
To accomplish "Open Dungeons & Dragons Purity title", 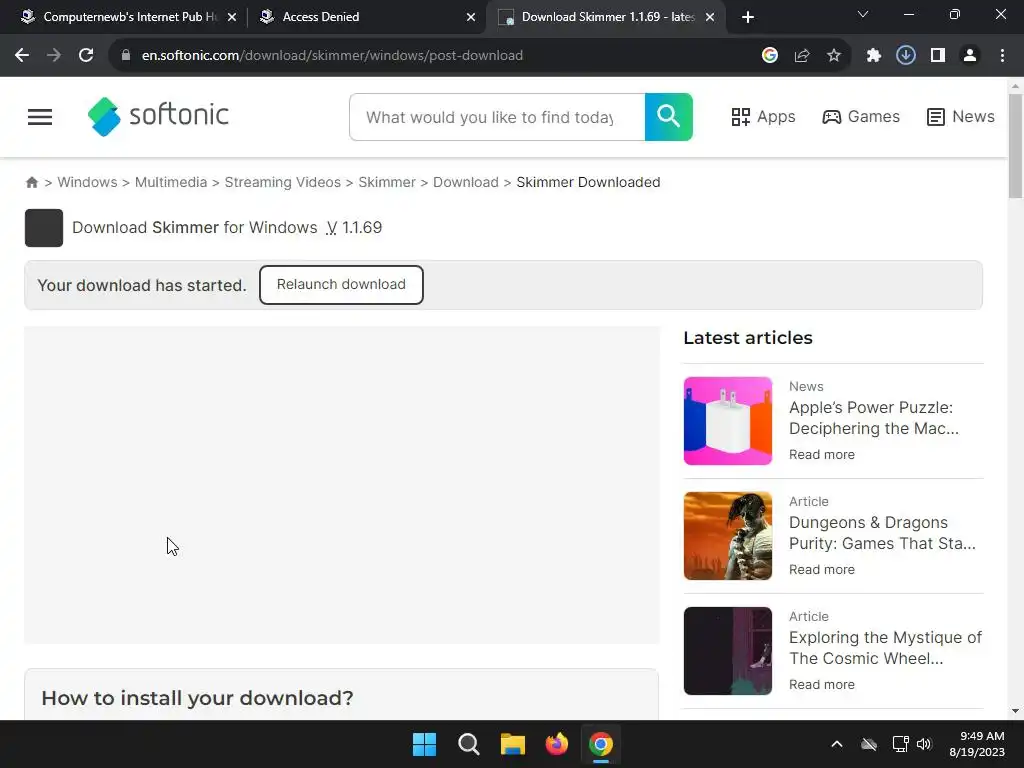I will pyautogui.click(x=882, y=533).
